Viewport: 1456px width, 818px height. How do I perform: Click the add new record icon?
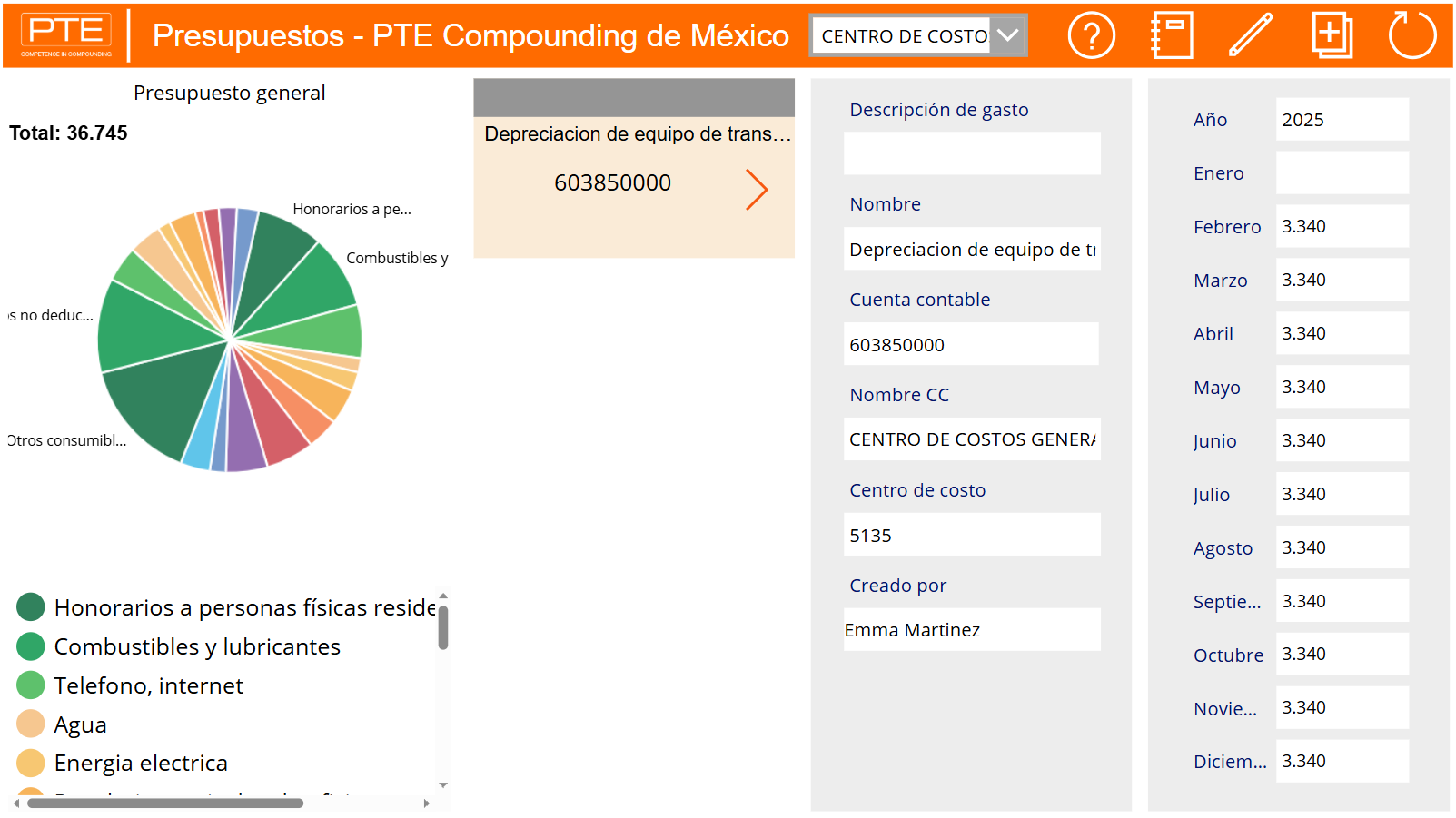[x=1332, y=36]
